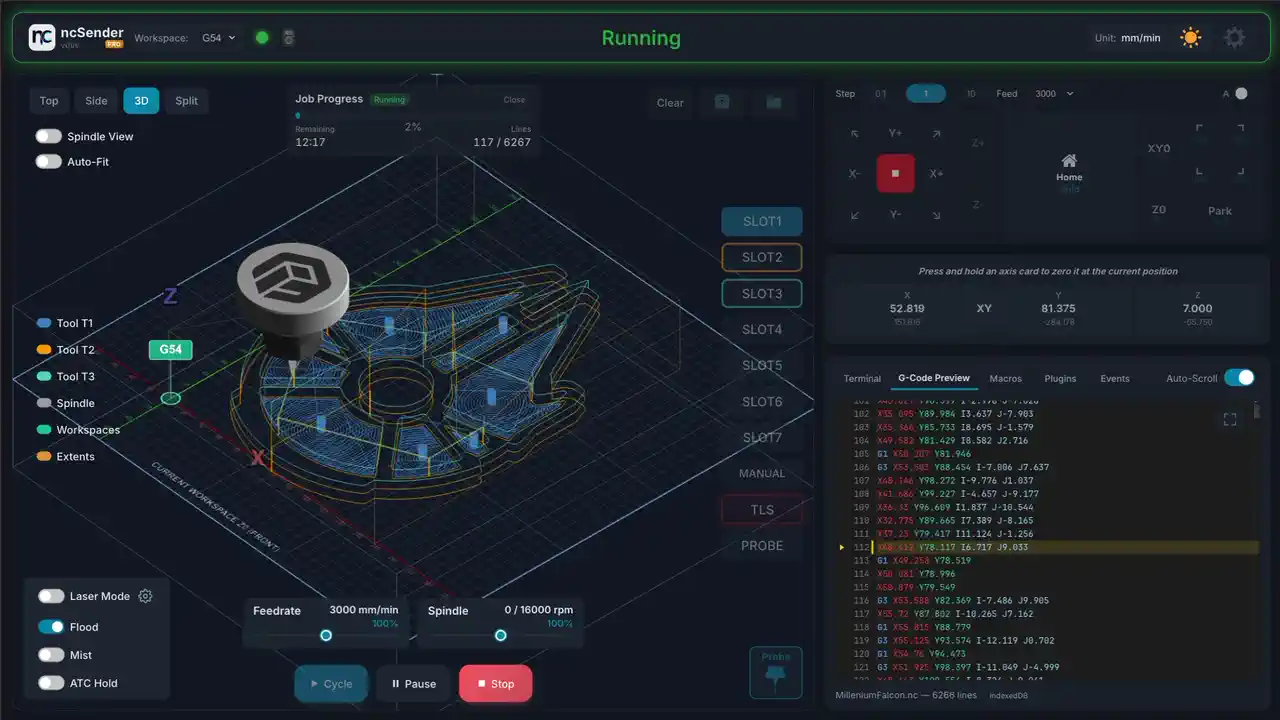1280x720 pixels.
Task: Toggle the ATC Hold switch
Action: point(51,683)
